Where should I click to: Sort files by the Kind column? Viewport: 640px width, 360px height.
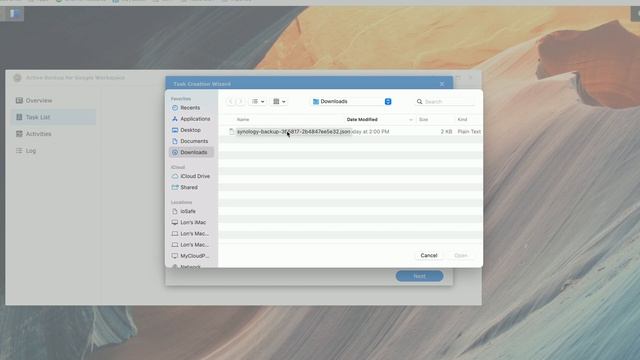462,120
